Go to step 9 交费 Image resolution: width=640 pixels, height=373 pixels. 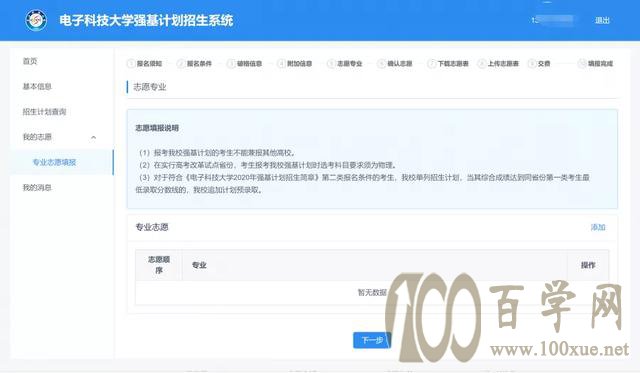click(539, 64)
